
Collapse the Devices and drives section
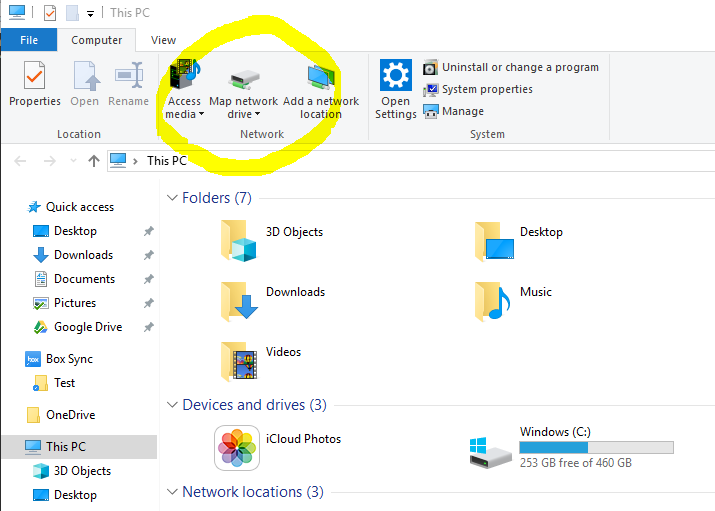(172, 405)
